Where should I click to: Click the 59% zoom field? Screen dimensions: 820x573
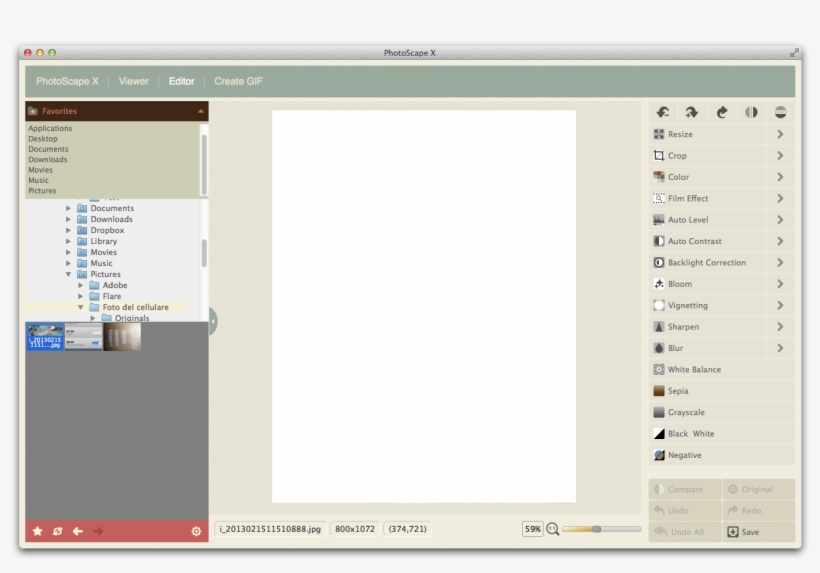(532, 529)
